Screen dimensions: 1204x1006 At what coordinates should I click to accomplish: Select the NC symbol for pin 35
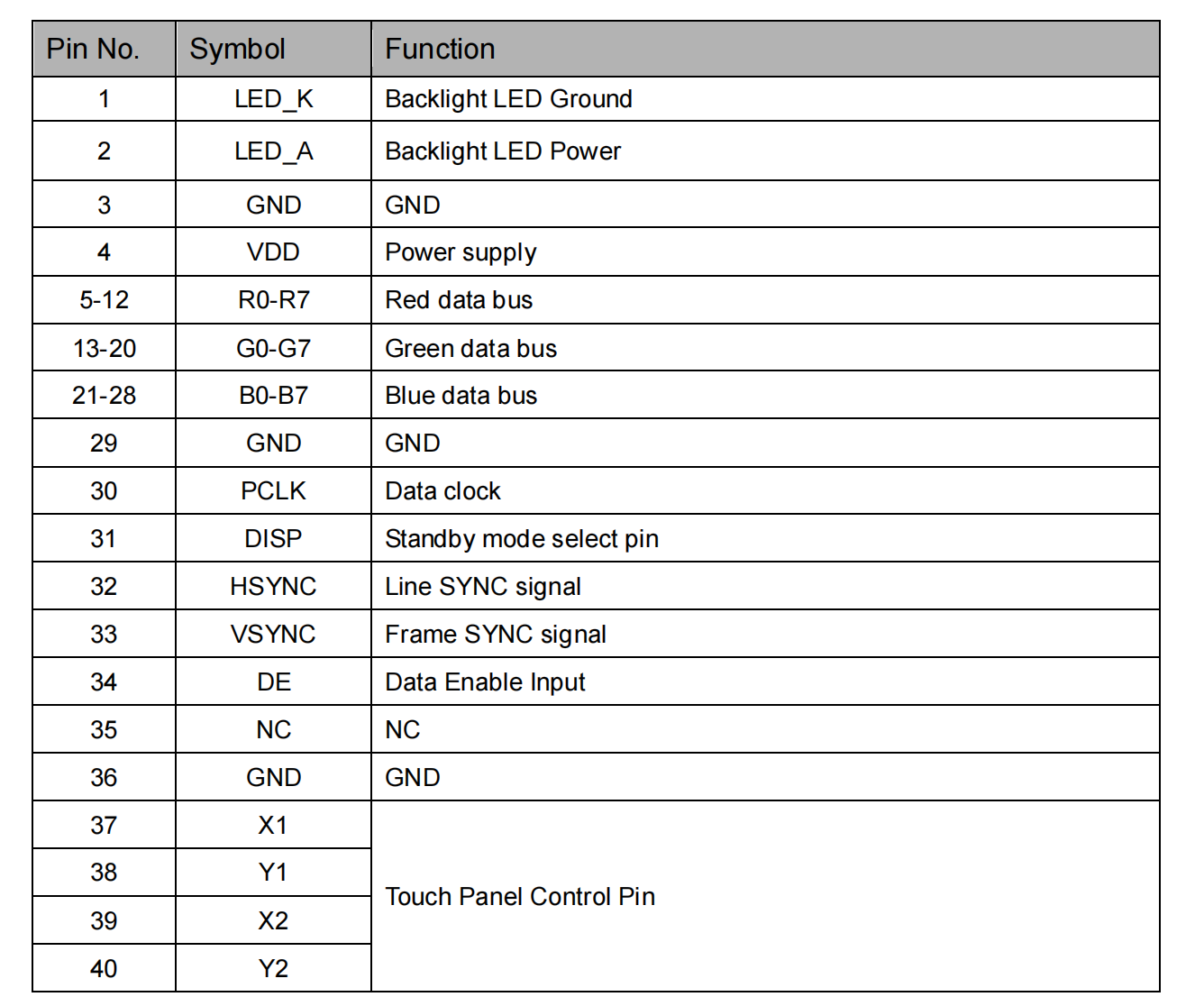(x=273, y=730)
